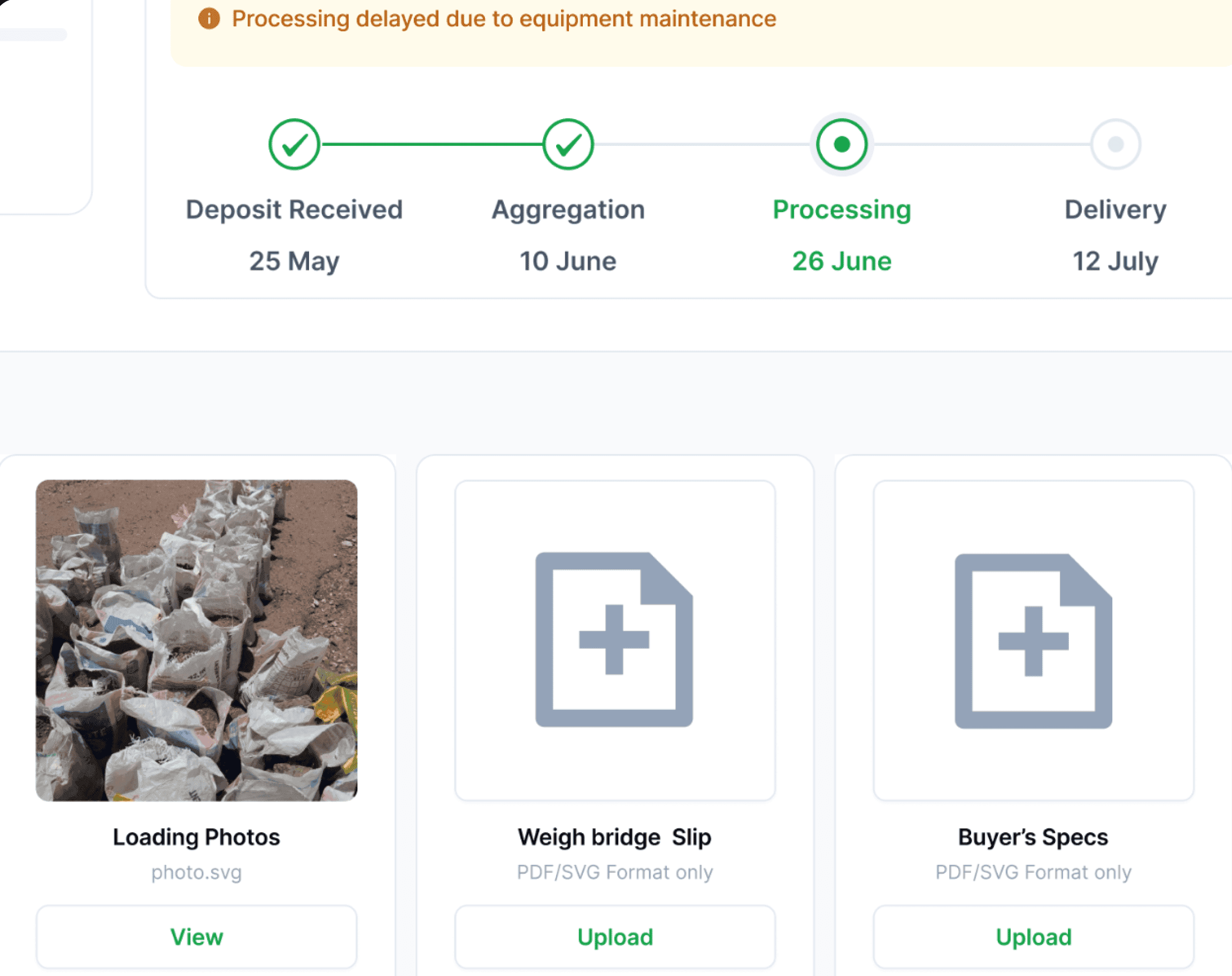Screen dimensions: 1232x976
Task: Select the Processing stage label
Action: coord(842,210)
